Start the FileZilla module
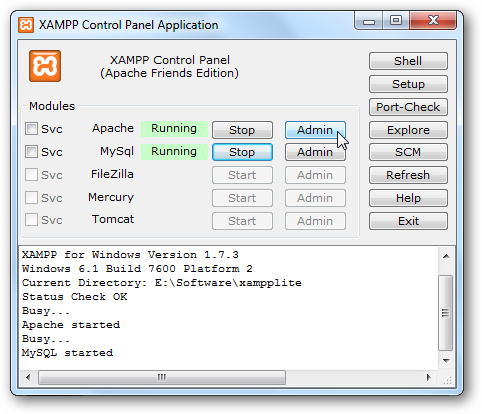 coord(242,175)
